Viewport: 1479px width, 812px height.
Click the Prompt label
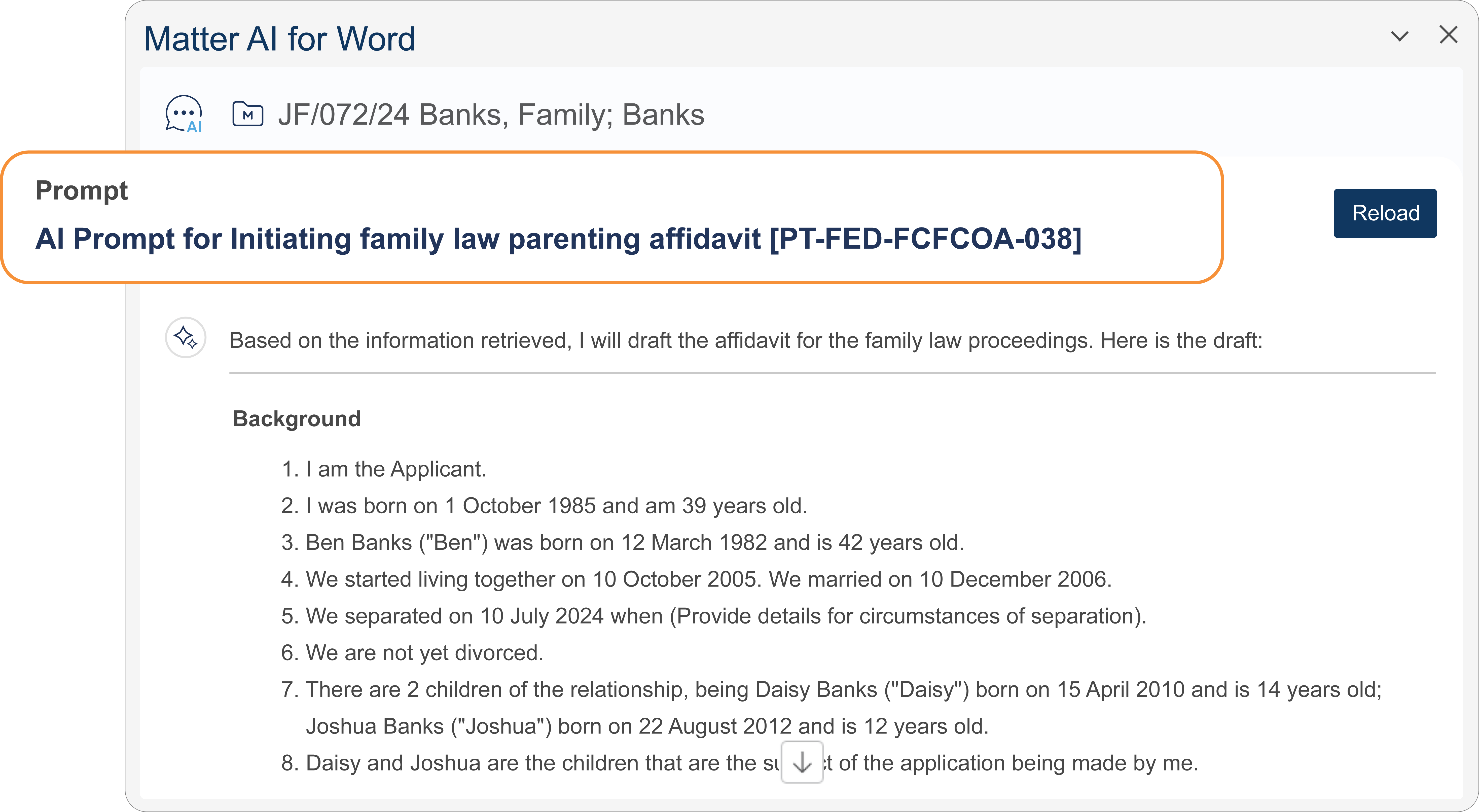(x=82, y=190)
